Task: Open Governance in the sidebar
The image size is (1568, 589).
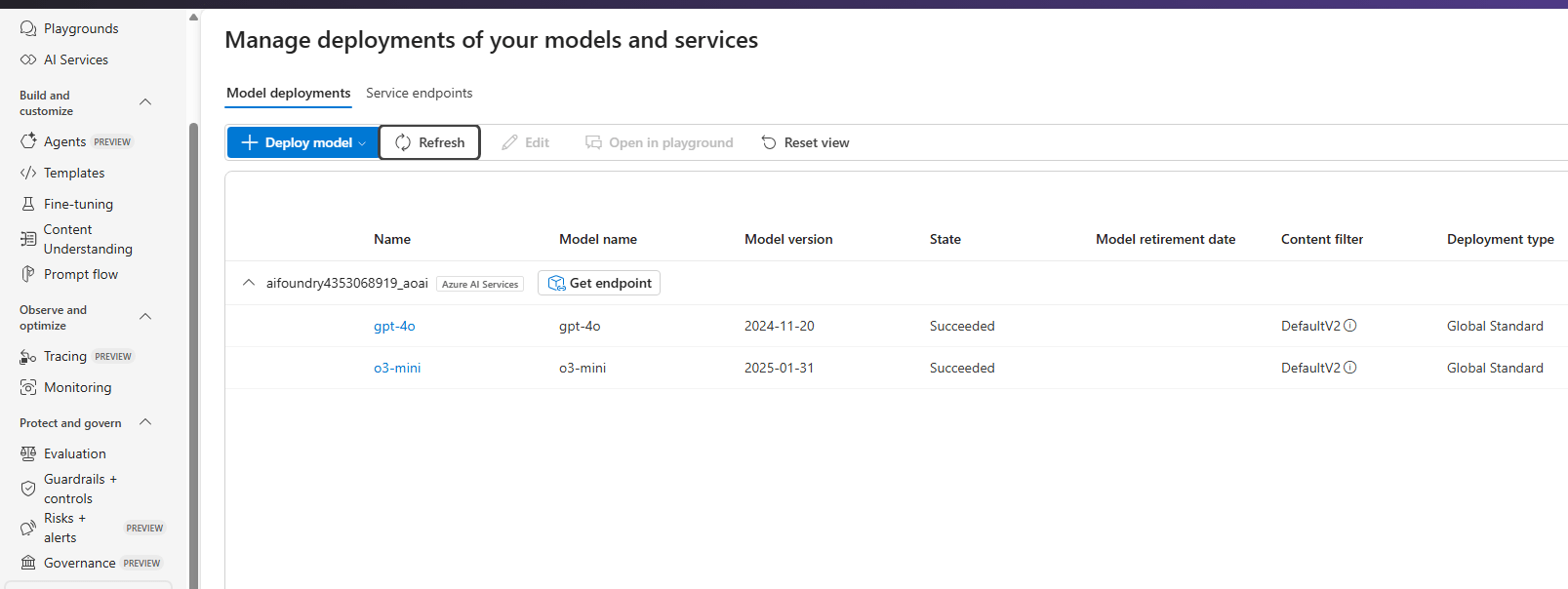Action: (x=80, y=563)
